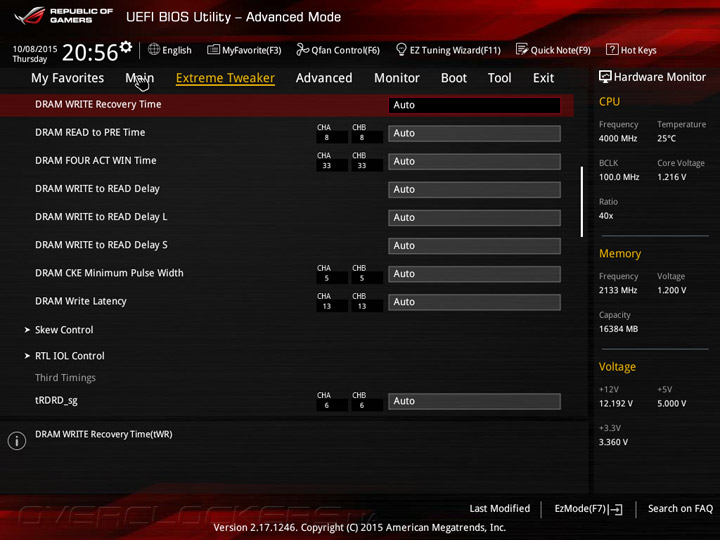Image resolution: width=720 pixels, height=540 pixels.
Task: Select the Extreme Tweaker tab
Action: point(225,78)
